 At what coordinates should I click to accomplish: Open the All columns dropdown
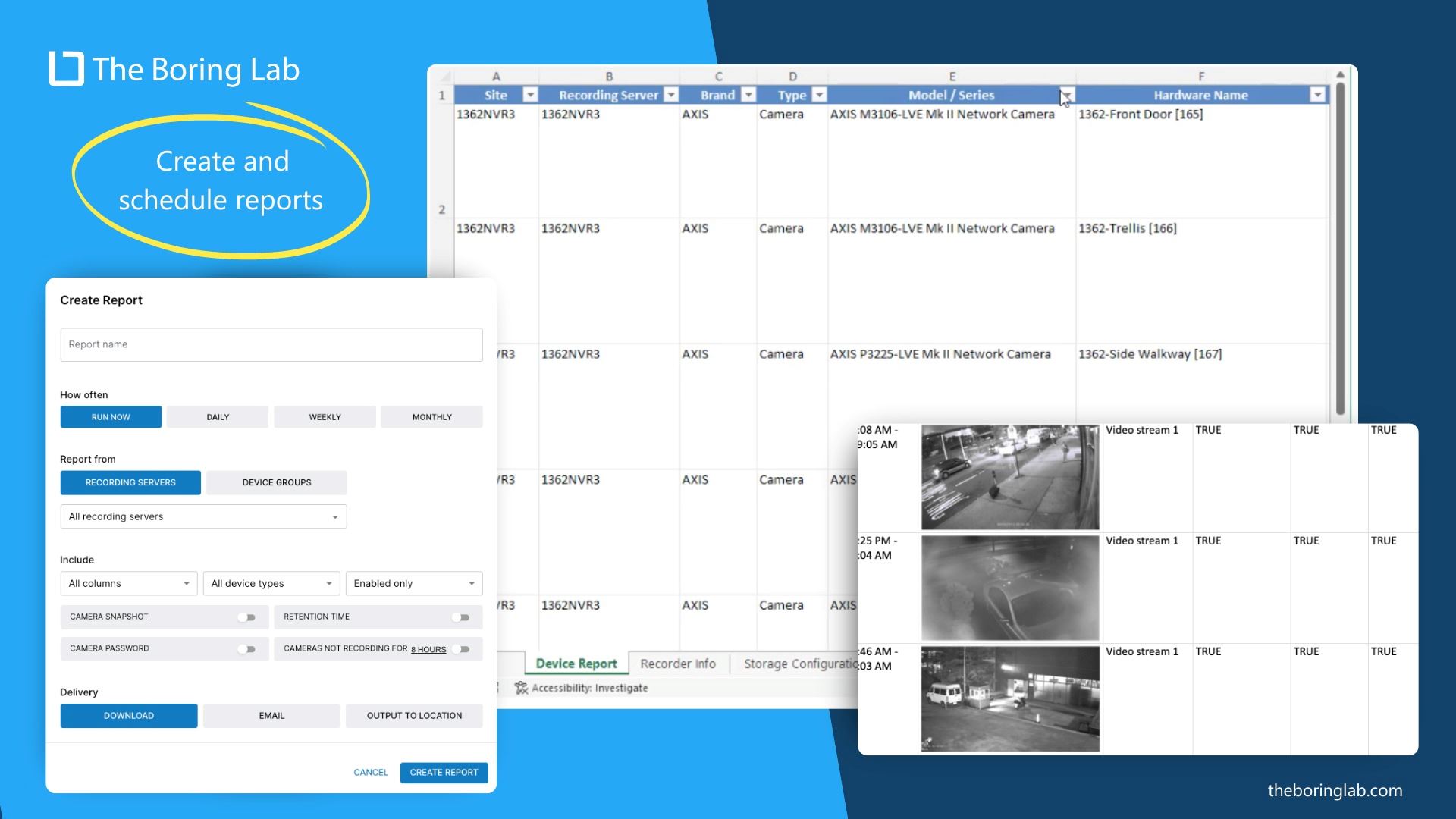coord(129,583)
